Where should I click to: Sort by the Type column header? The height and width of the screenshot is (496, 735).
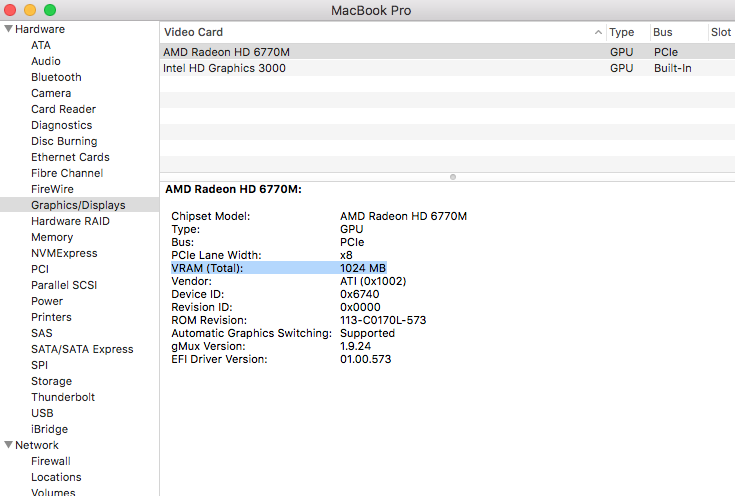622,32
